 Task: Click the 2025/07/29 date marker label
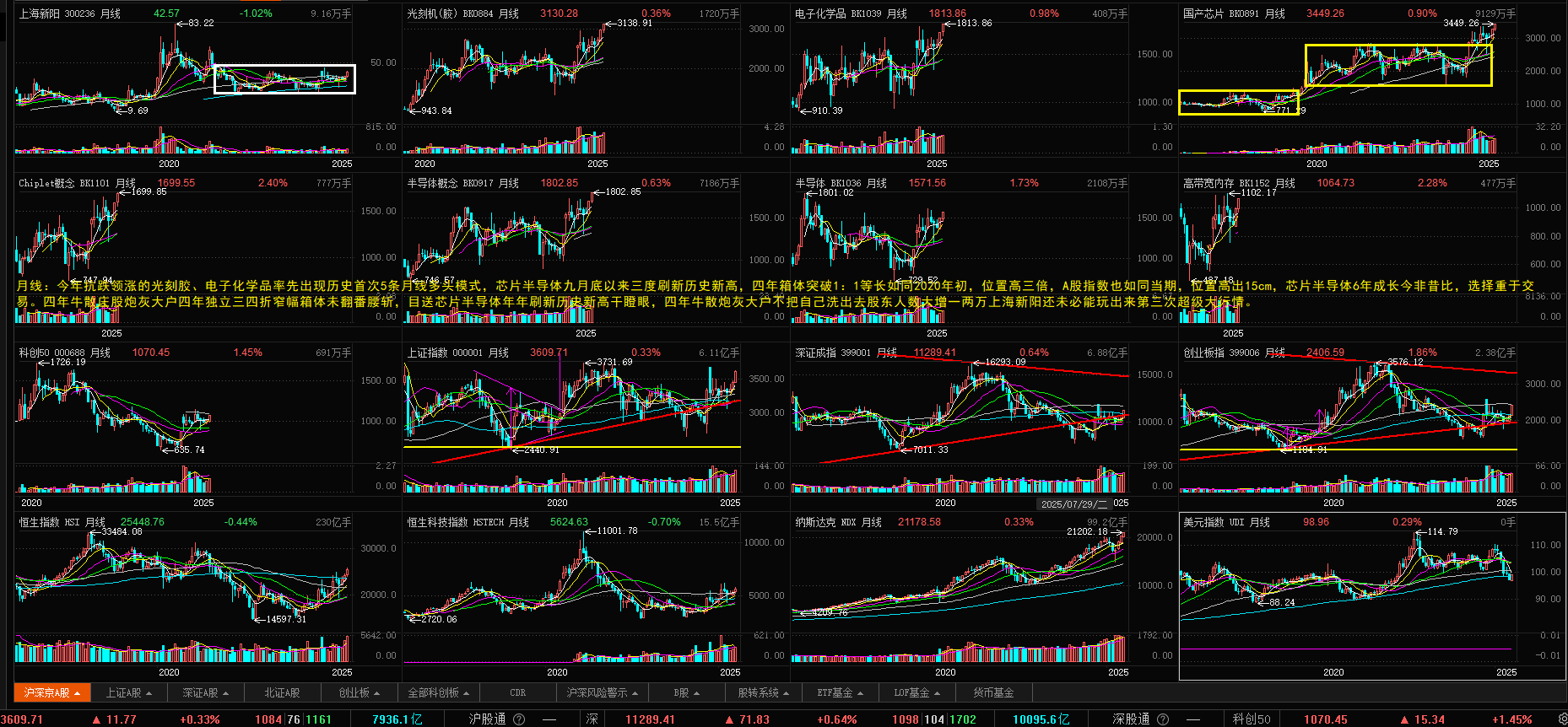(1073, 504)
